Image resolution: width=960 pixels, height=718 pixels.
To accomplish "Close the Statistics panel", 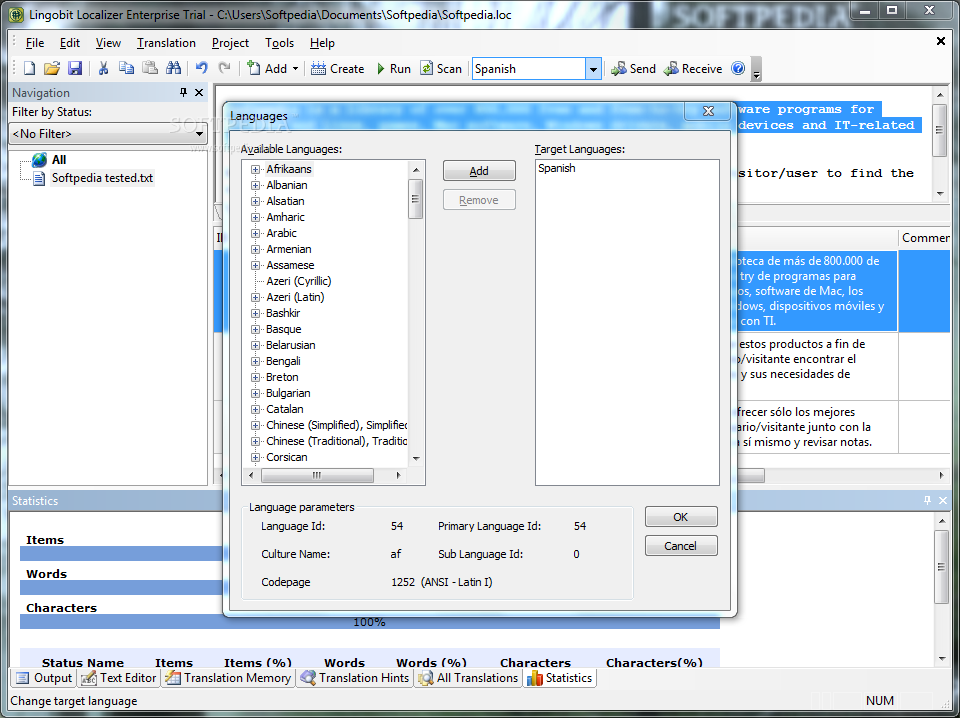I will (x=943, y=500).
